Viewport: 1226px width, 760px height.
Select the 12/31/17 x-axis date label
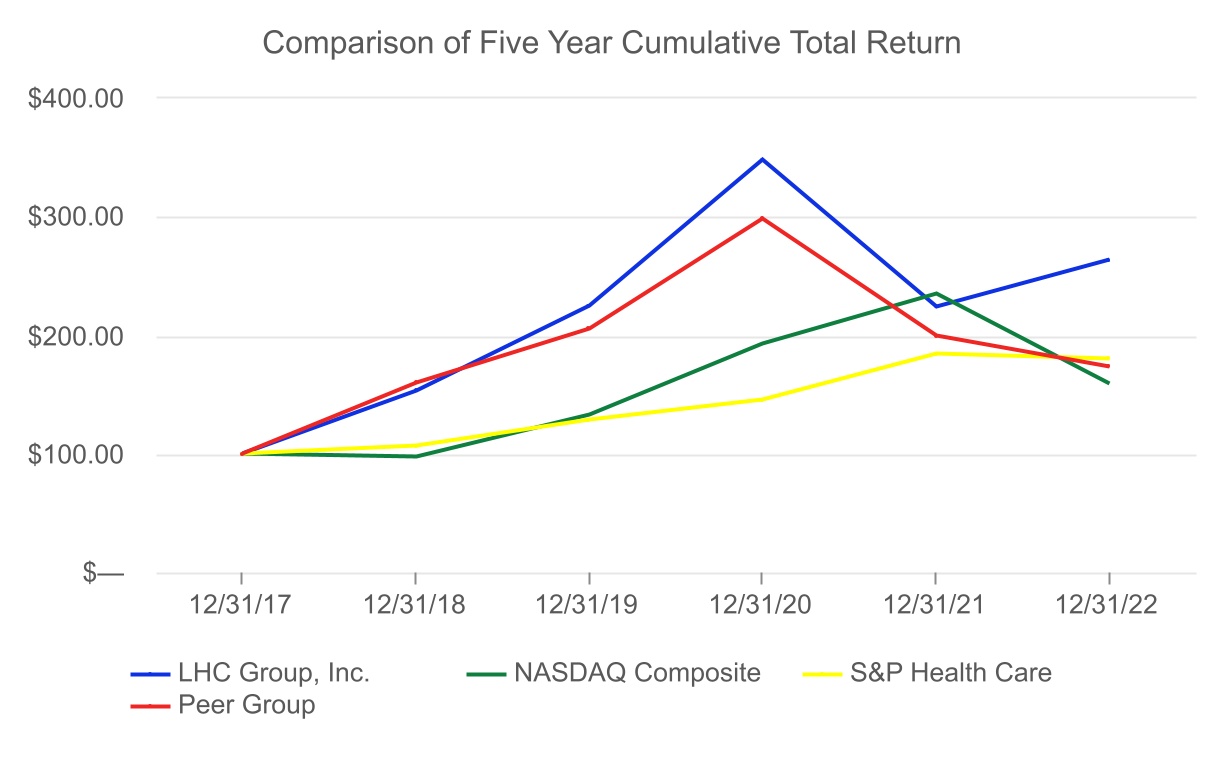point(241,606)
